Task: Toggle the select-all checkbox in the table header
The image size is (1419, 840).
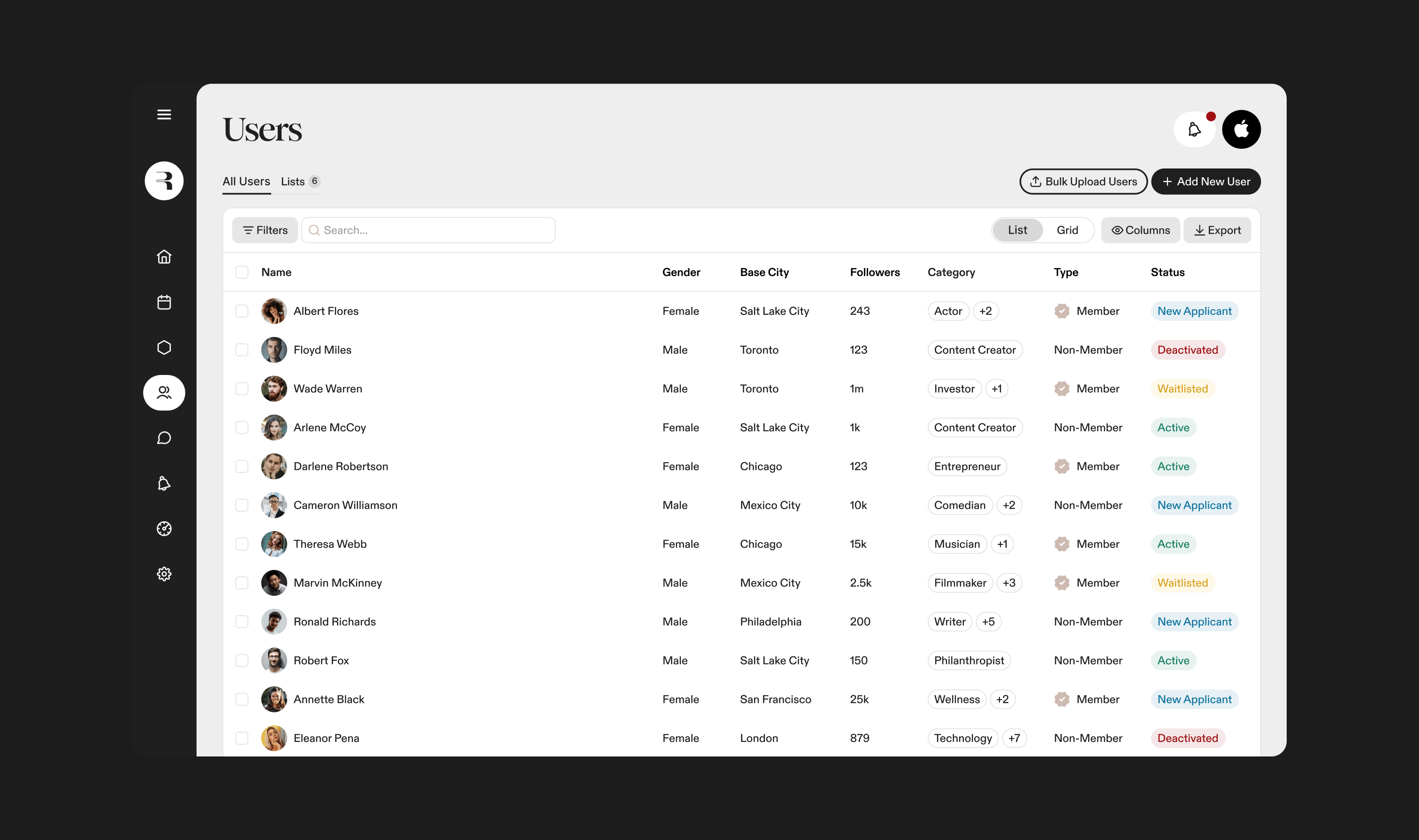Action: (x=242, y=272)
